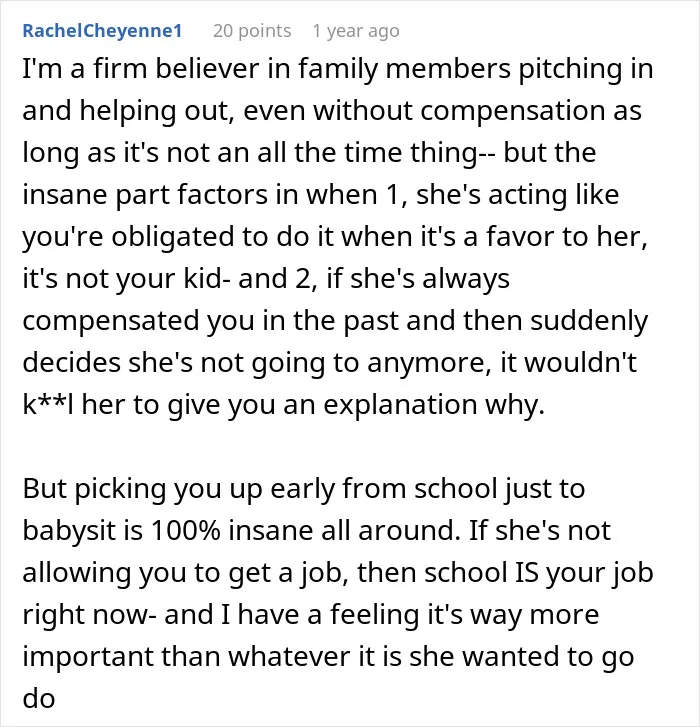Click the capitalized word 'IS' in second paragraph
The height and width of the screenshot is (727, 700).
(527, 572)
